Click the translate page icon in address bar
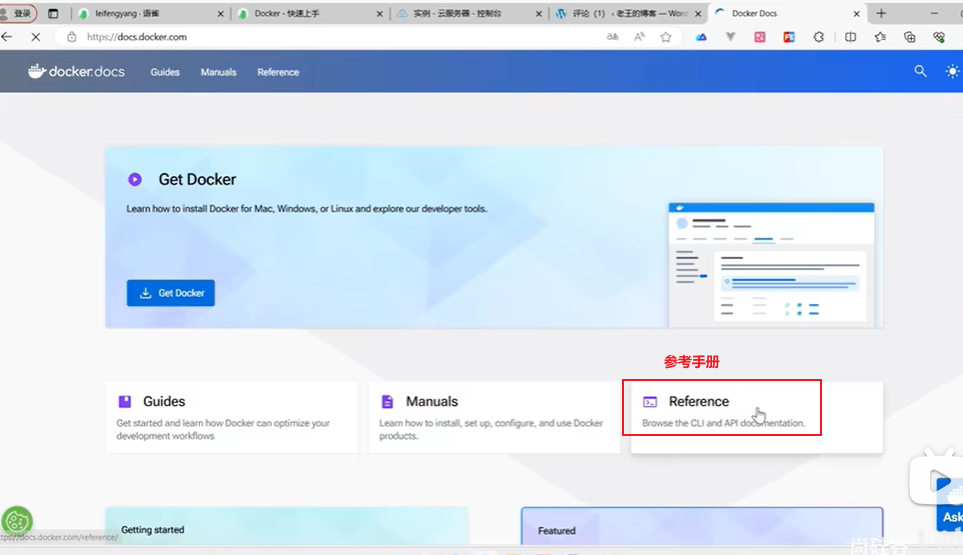Viewport: 963px width, 555px height. pyautogui.click(x=612, y=37)
